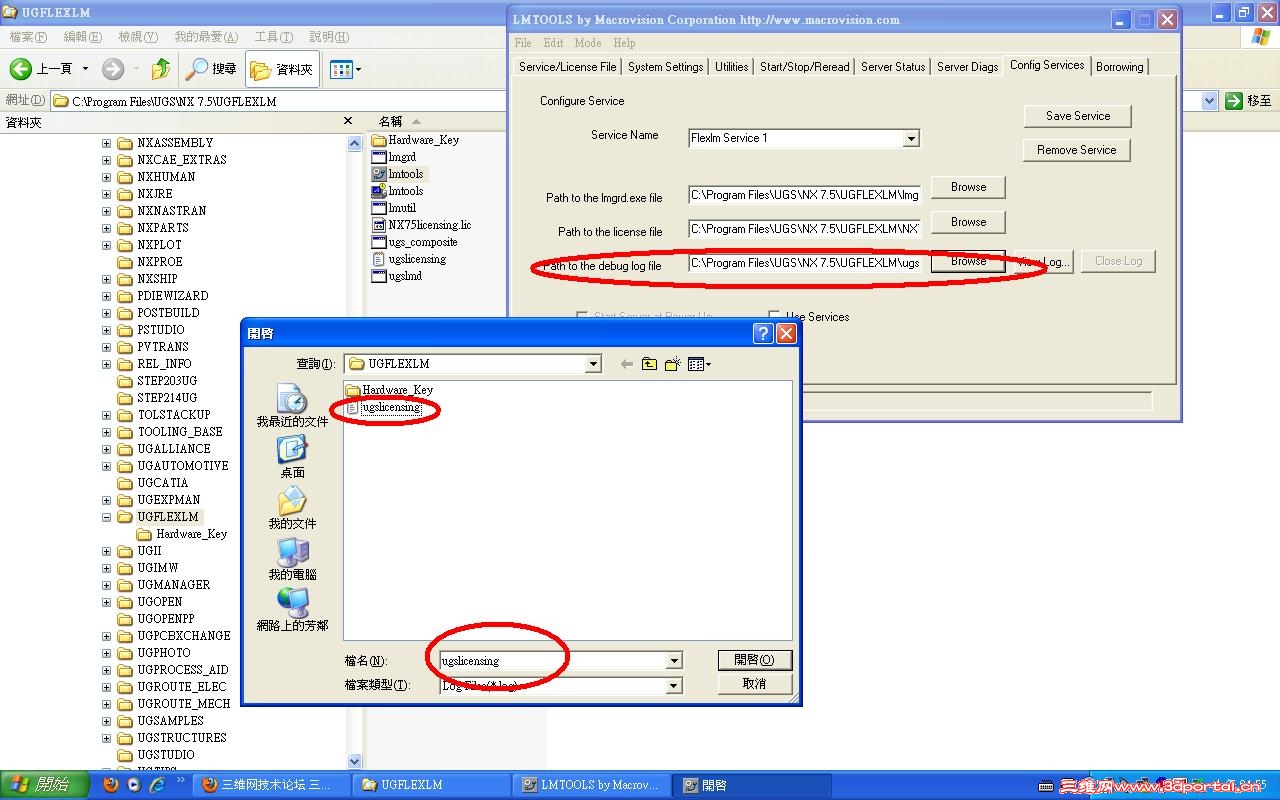Open the Server Status tab
The width and height of the screenshot is (1280, 800).
(893, 67)
